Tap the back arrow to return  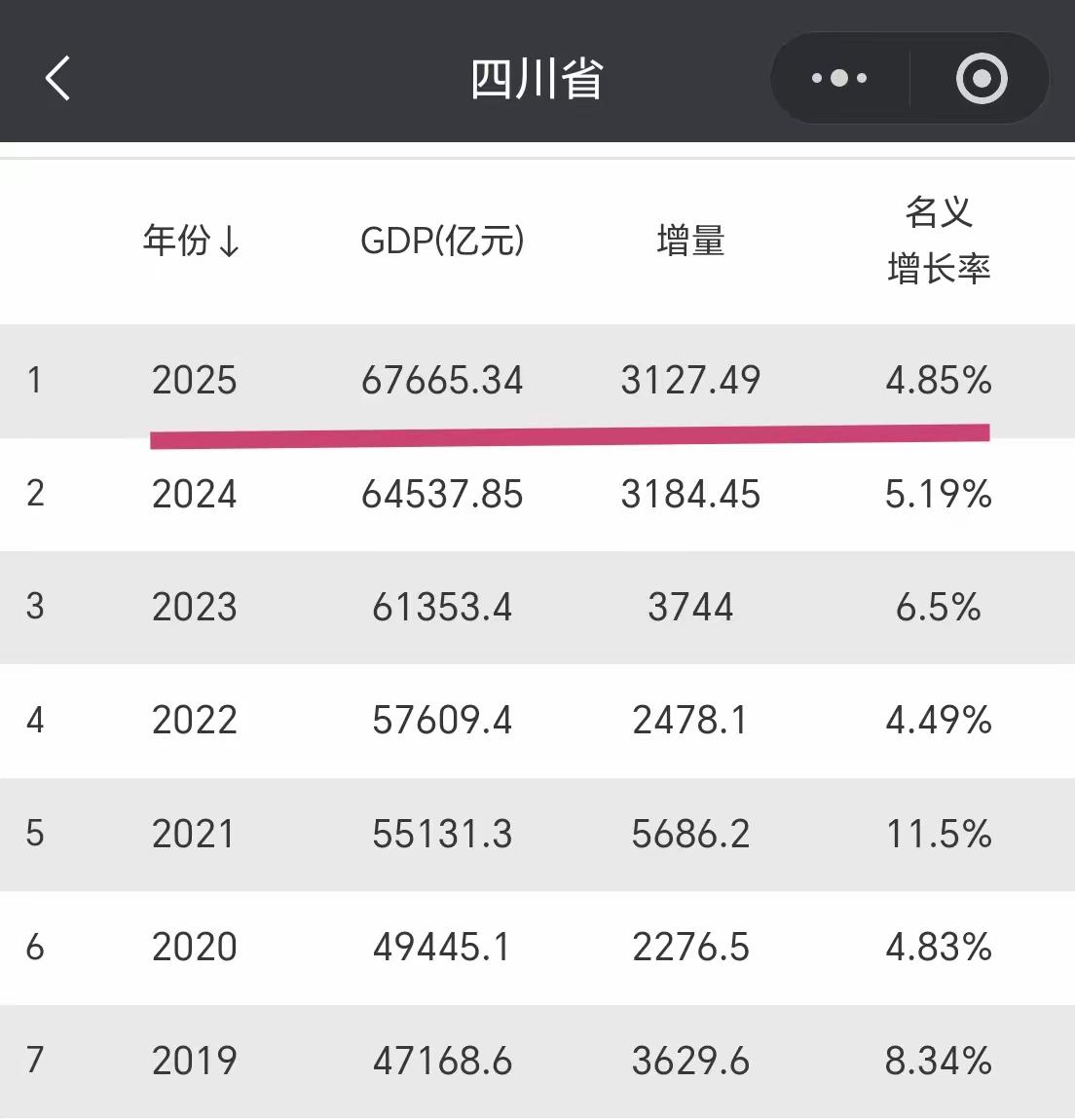click(57, 78)
